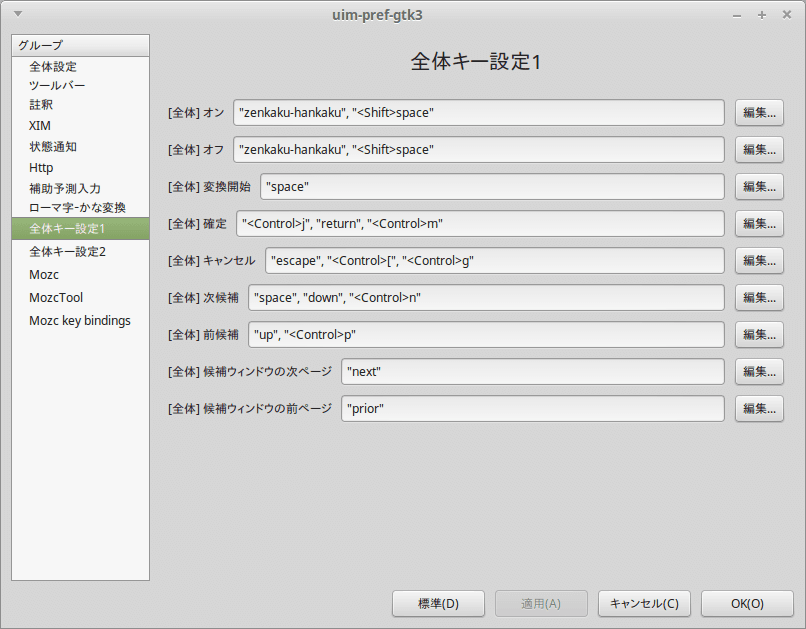Click the [全体] キャンセル key field

[494, 261]
